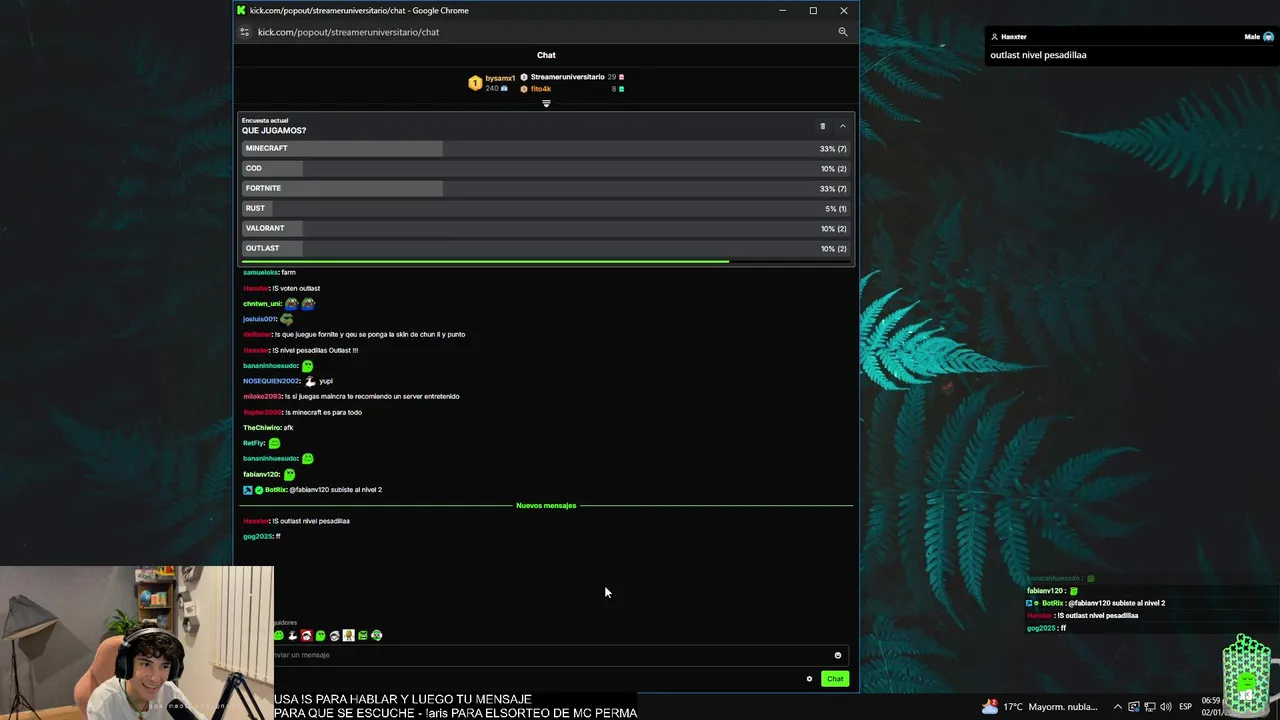Click bananinhuesudo's first green emote

(307, 366)
